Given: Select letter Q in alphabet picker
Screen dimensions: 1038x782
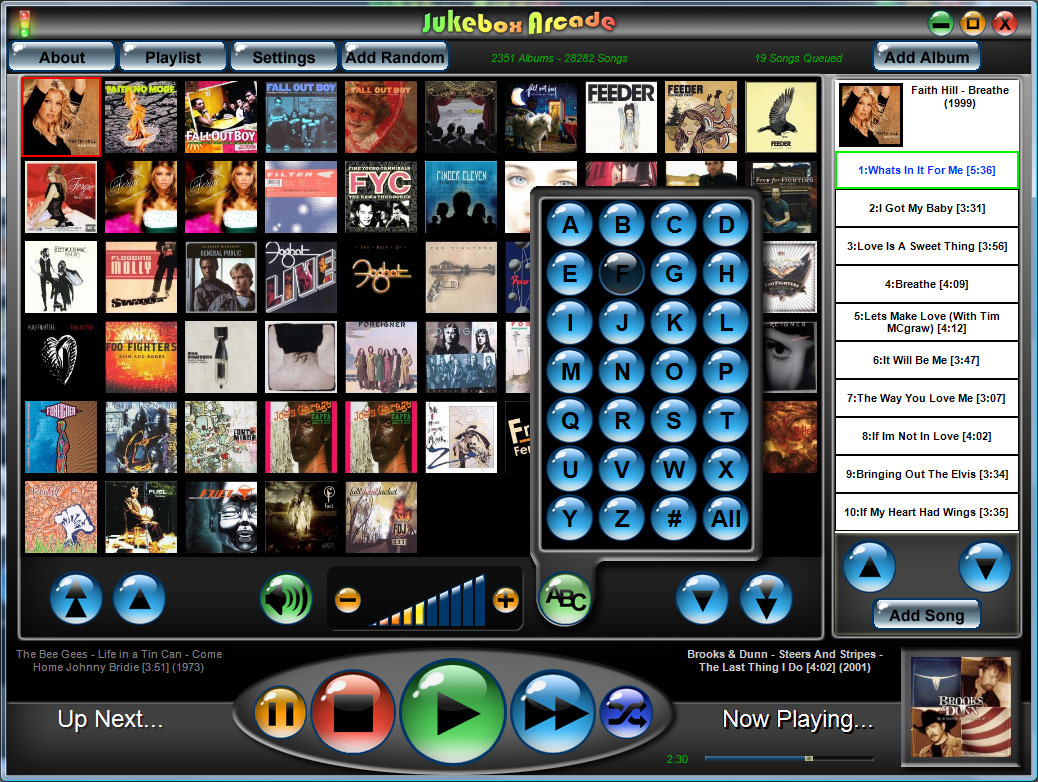Looking at the screenshot, I should [x=569, y=420].
